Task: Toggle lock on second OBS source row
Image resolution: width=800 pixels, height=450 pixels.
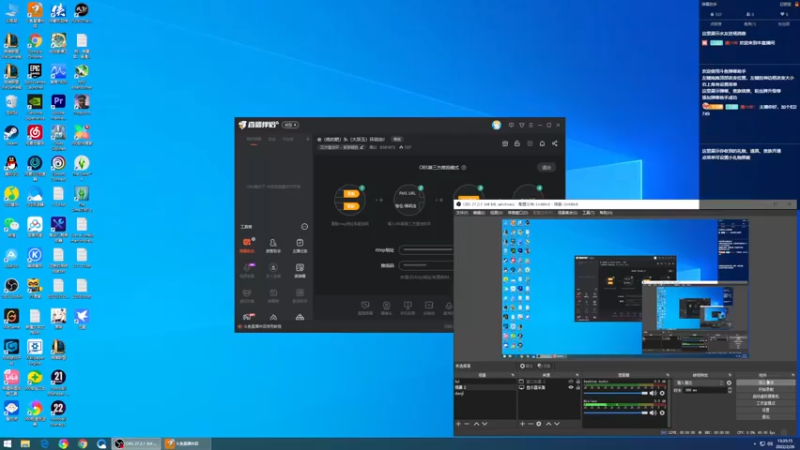Action: click(x=578, y=387)
